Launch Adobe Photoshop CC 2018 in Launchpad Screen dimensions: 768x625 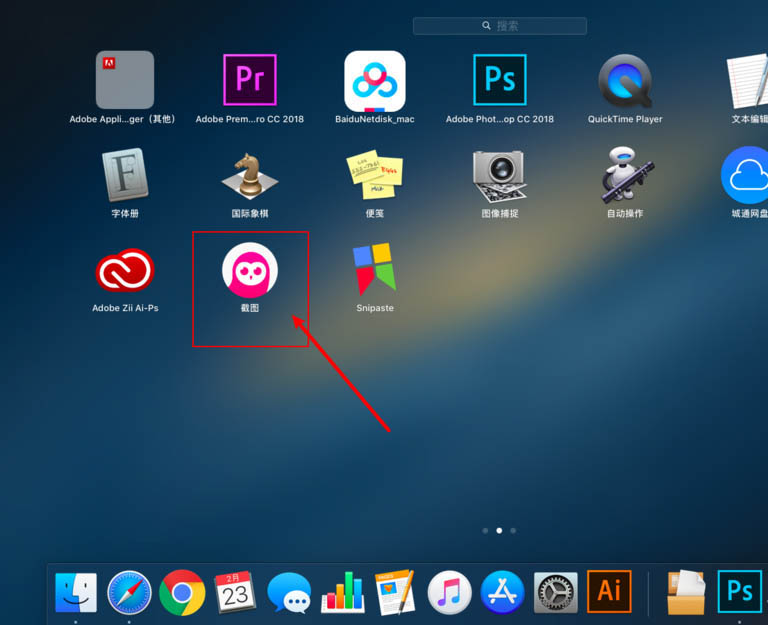[x=500, y=80]
